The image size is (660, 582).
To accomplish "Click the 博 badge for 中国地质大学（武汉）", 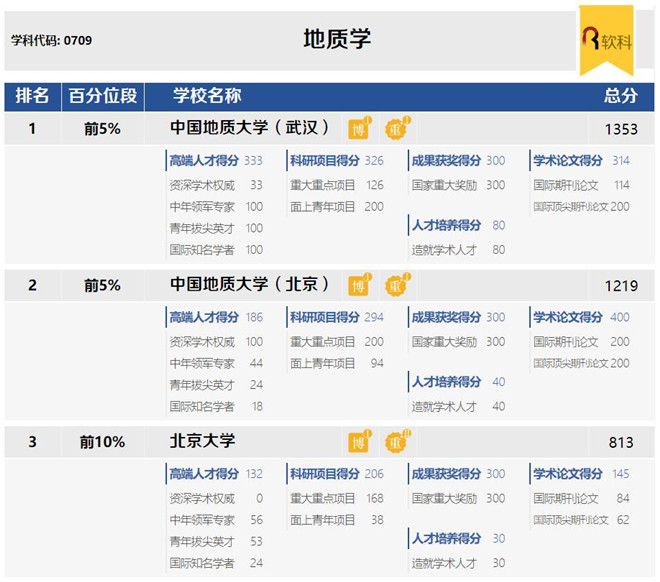I will coord(359,128).
